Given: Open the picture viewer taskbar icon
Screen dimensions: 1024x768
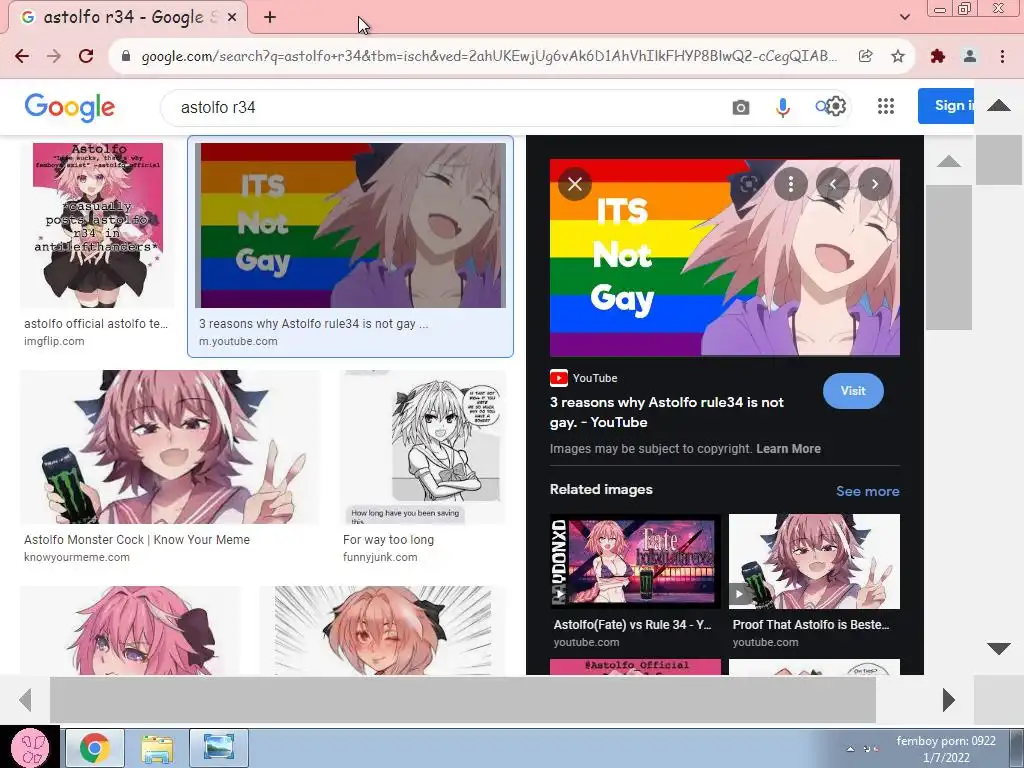Looking at the screenshot, I should (x=219, y=748).
